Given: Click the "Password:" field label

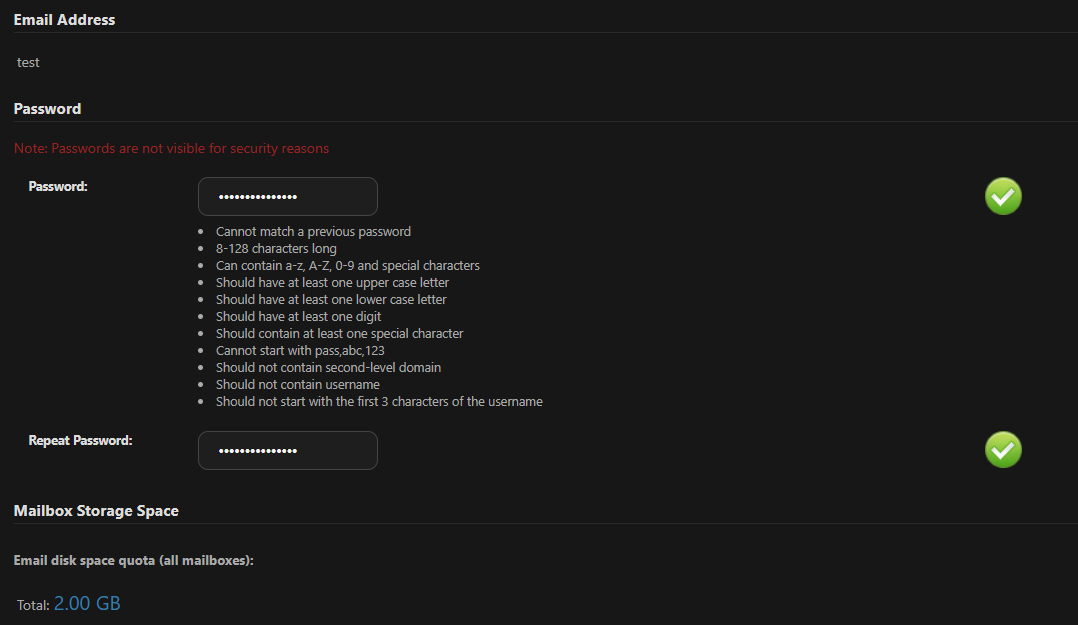Looking at the screenshot, I should pyautogui.click(x=58, y=186).
